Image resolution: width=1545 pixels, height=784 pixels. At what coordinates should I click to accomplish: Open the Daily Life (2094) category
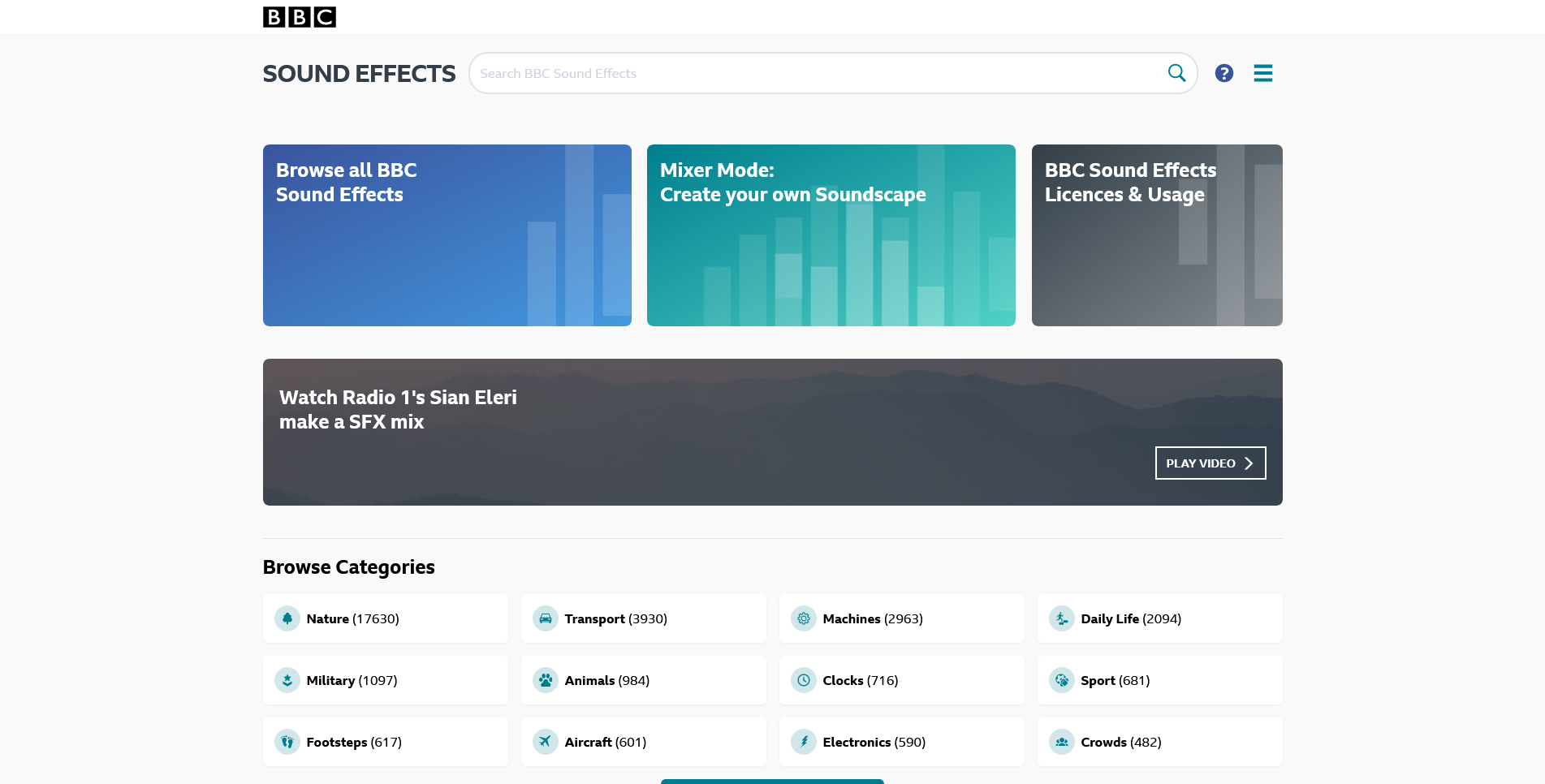coord(1160,618)
